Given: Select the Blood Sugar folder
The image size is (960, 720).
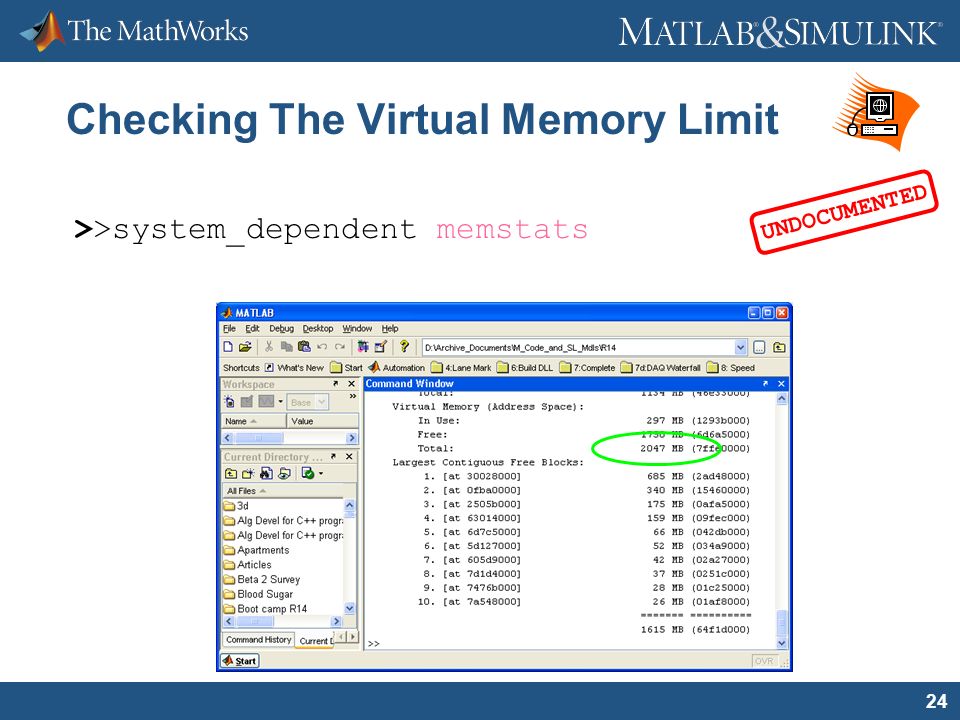Looking at the screenshot, I should tap(258, 594).
